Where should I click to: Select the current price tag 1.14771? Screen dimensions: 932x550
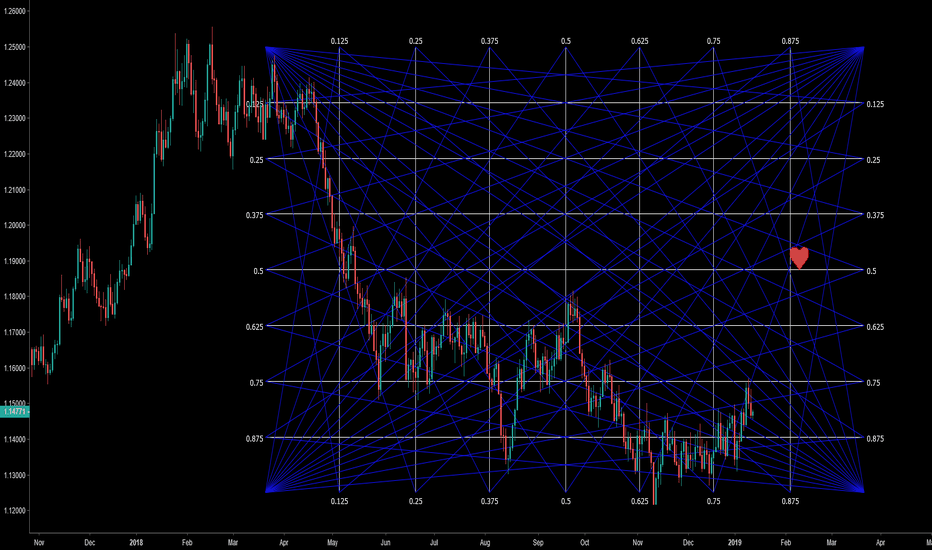point(14,411)
